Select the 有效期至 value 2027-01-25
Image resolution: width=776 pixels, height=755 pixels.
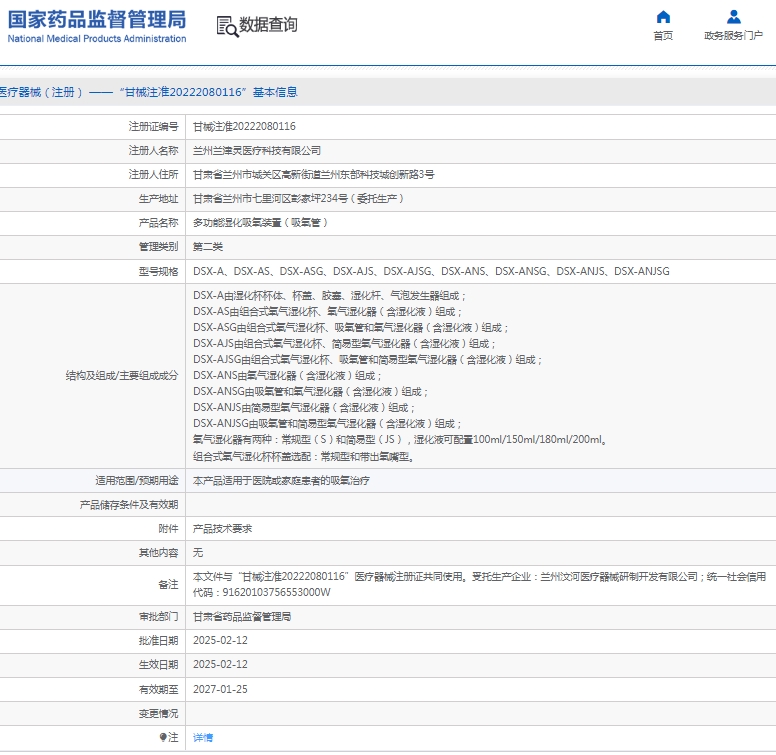coord(220,689)
